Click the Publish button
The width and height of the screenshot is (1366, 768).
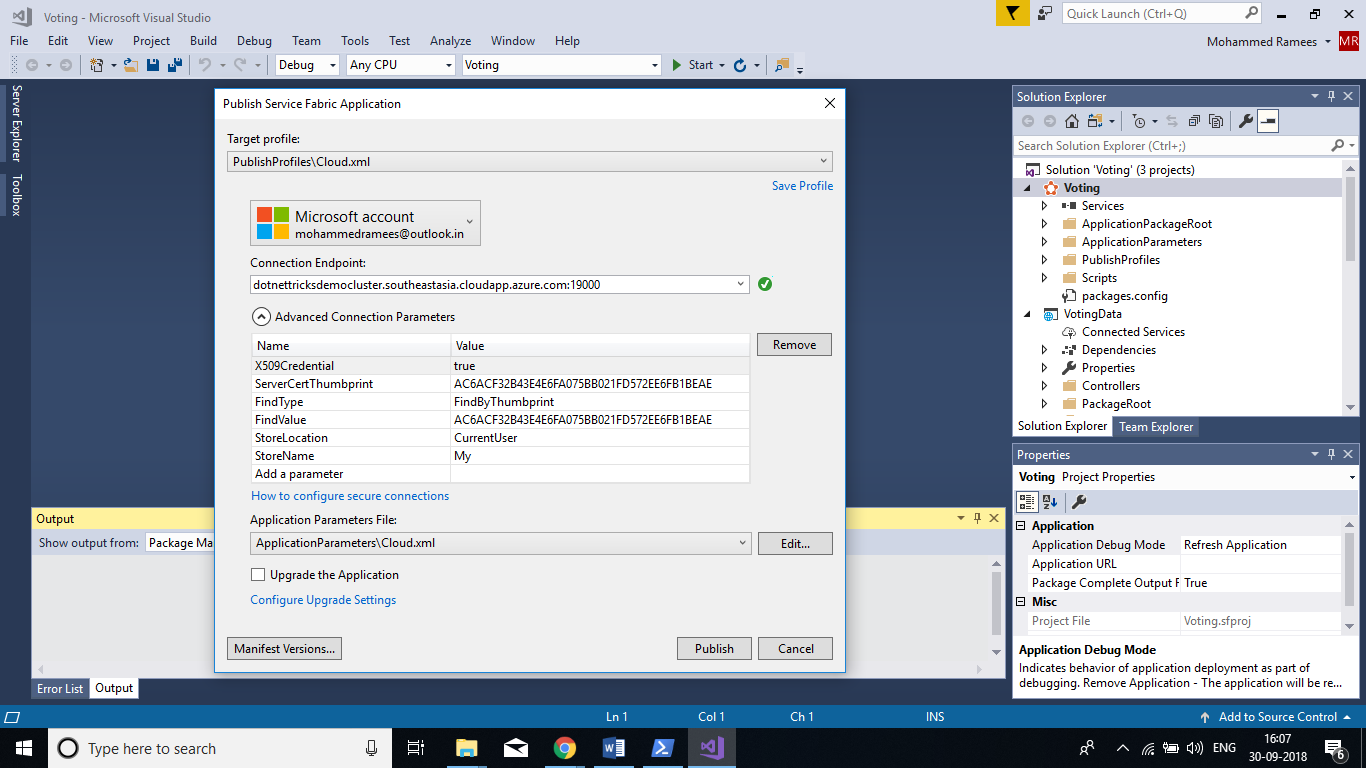714,649
